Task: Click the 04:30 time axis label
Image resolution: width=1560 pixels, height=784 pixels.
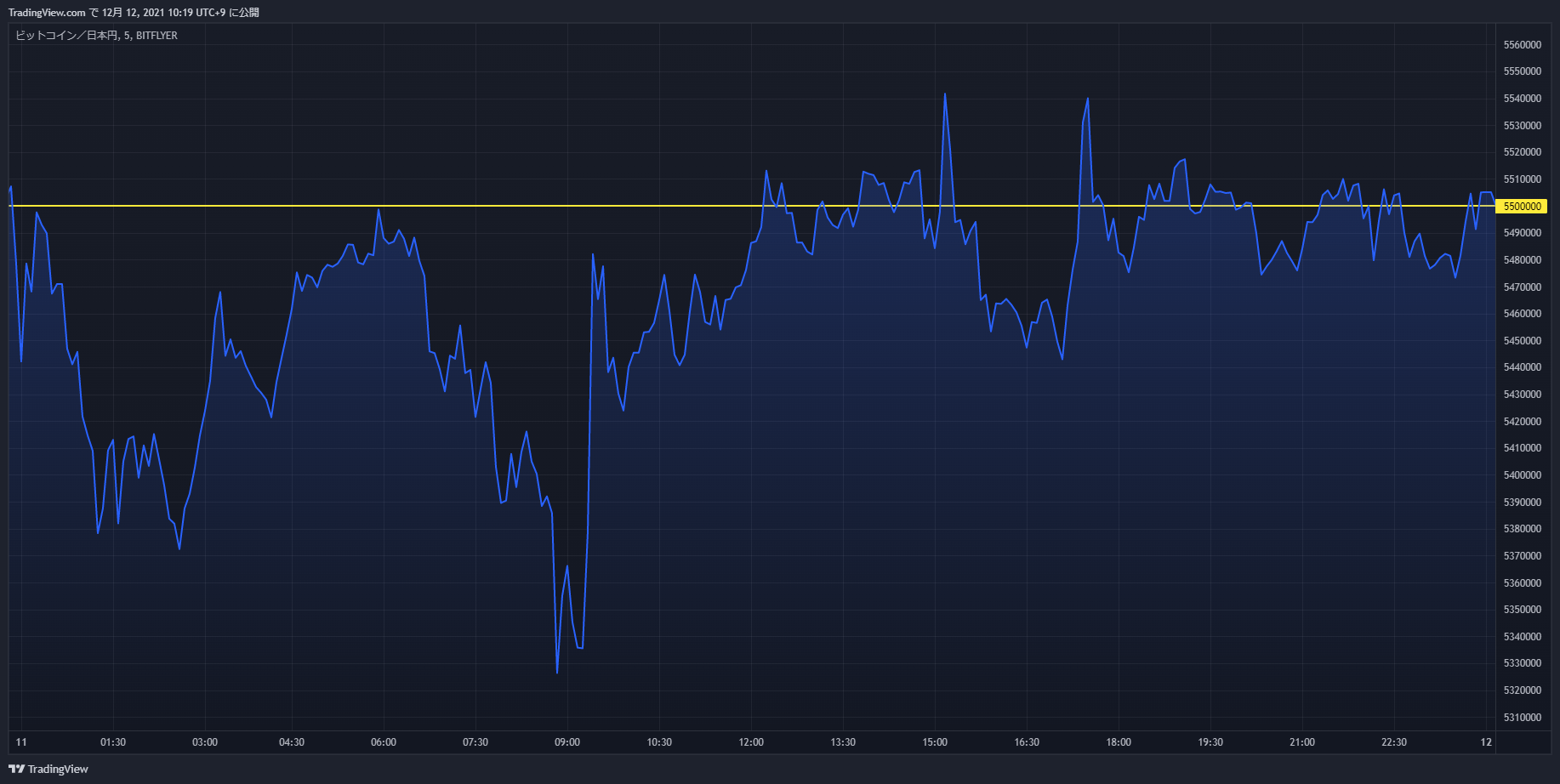Action: point(292,742)
